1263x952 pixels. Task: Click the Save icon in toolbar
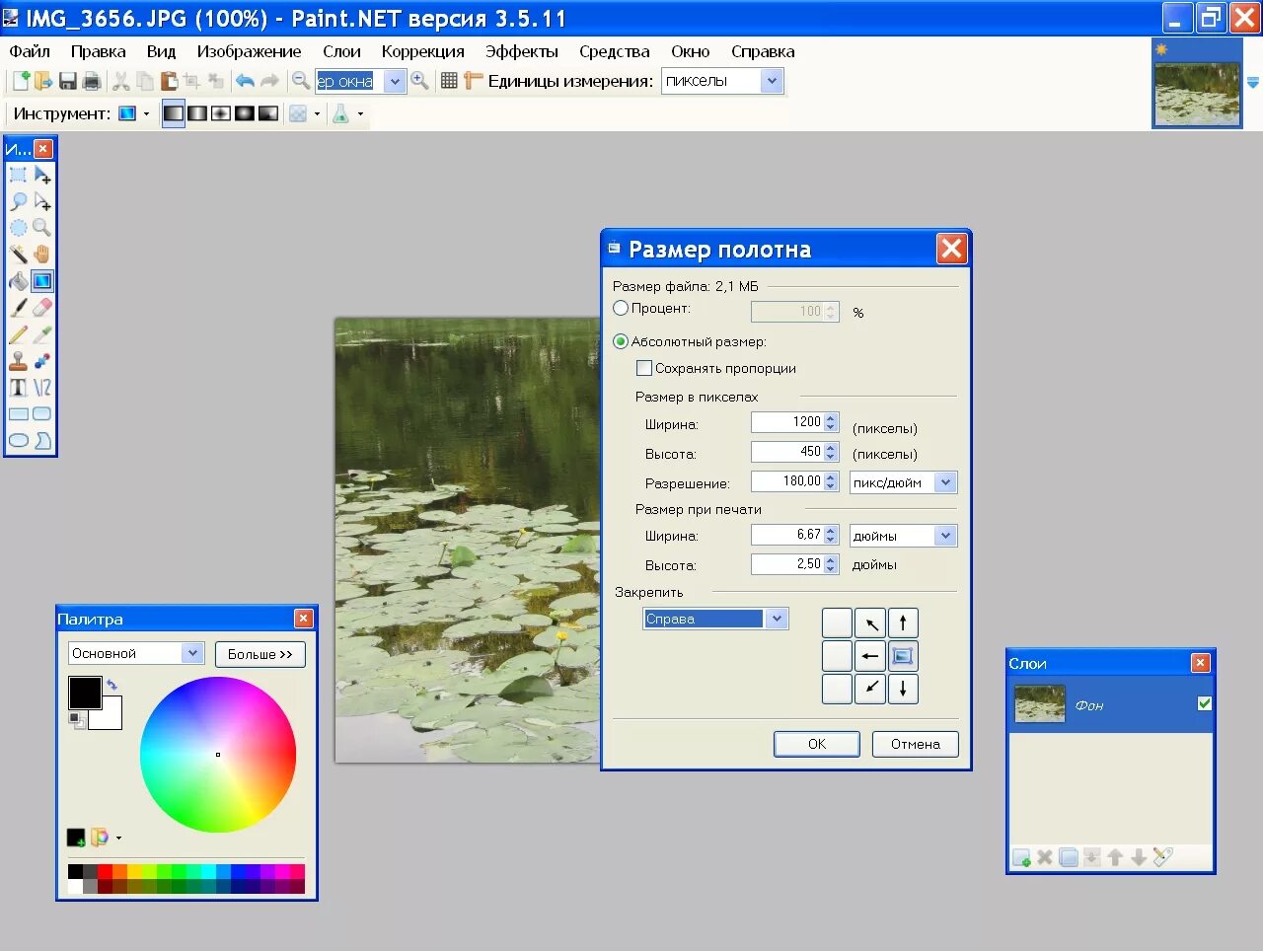coord(68,81)
